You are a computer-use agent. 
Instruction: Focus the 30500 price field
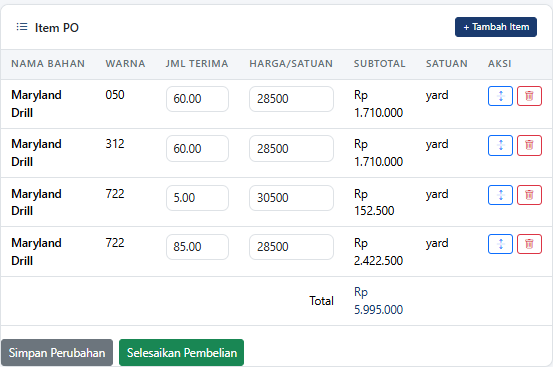(x=291, y=198)
